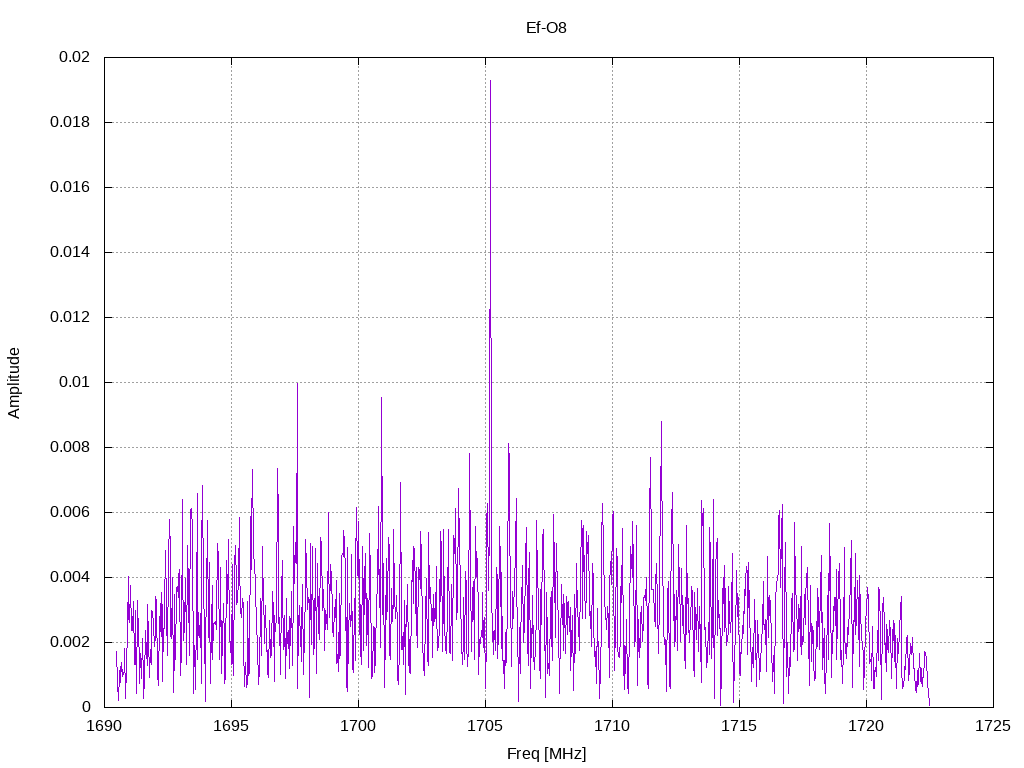Image resolution: width=1024 pixels, height=768 pixels.
Task: Click the tallest spectrum peak near 1705 MHz
Action: pos(490,82)
